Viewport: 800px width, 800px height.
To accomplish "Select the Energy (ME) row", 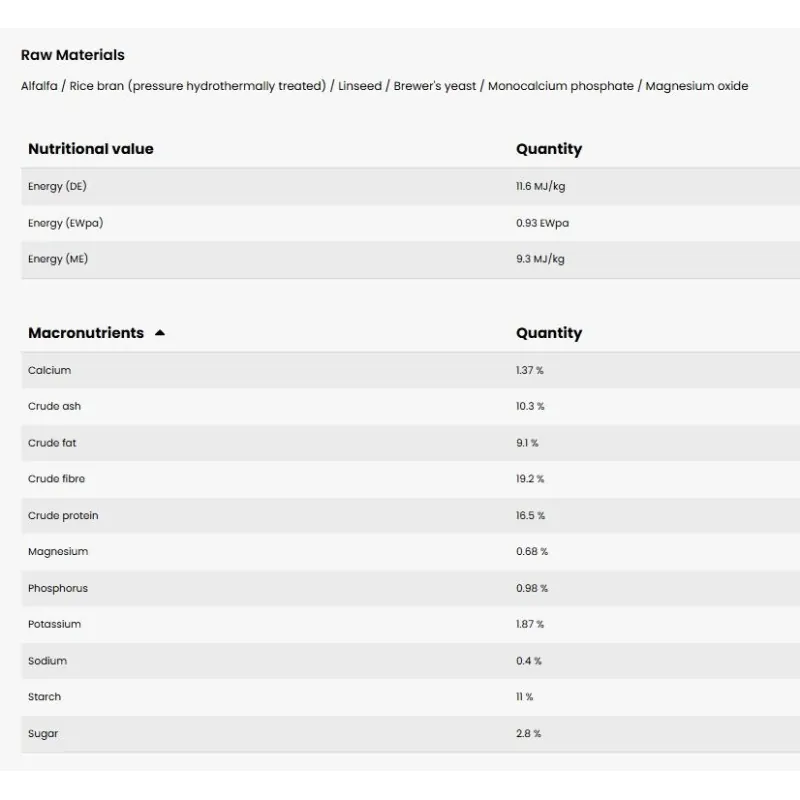I will 58,259.
